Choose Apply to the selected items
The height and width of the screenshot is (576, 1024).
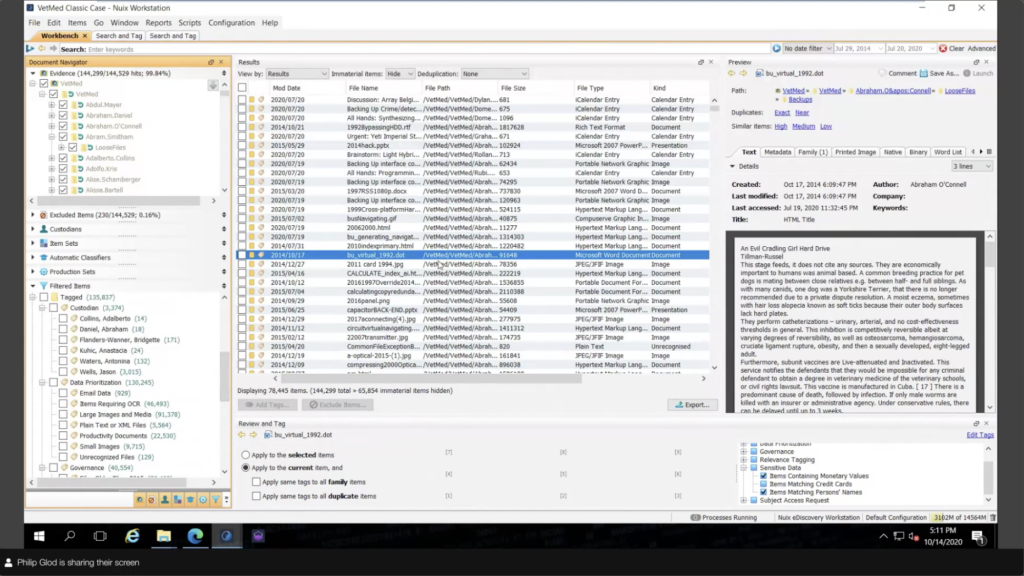click(x=246, y=455)
